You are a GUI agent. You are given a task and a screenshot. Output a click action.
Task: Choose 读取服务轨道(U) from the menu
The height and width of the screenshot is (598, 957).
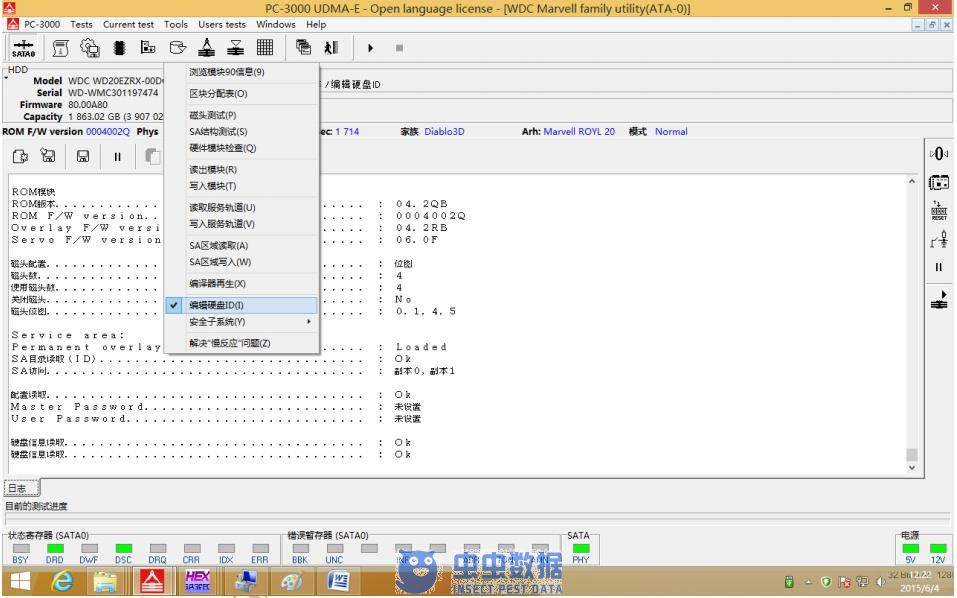pos(242,207)
